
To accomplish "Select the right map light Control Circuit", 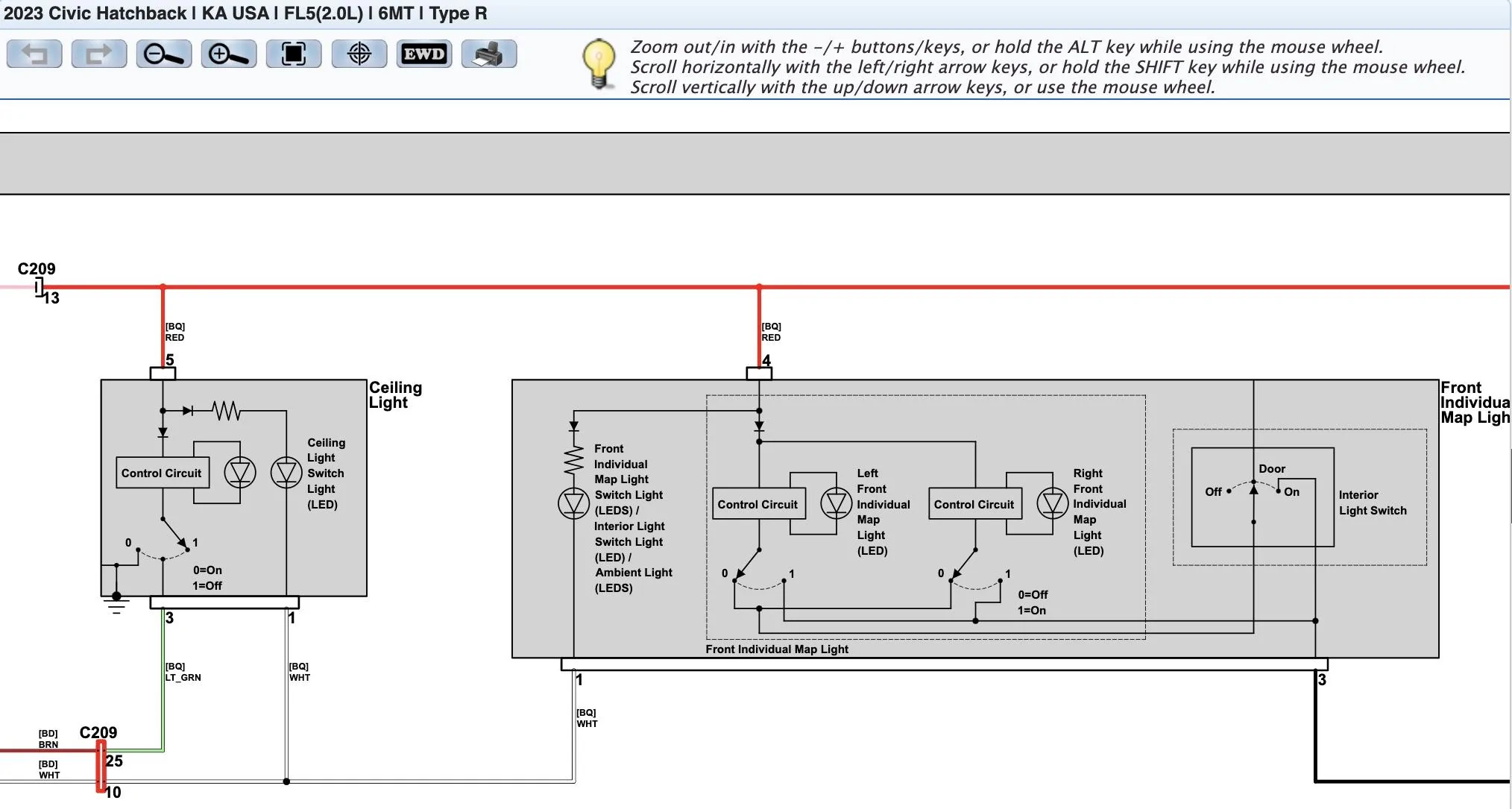I will [974, 505].
